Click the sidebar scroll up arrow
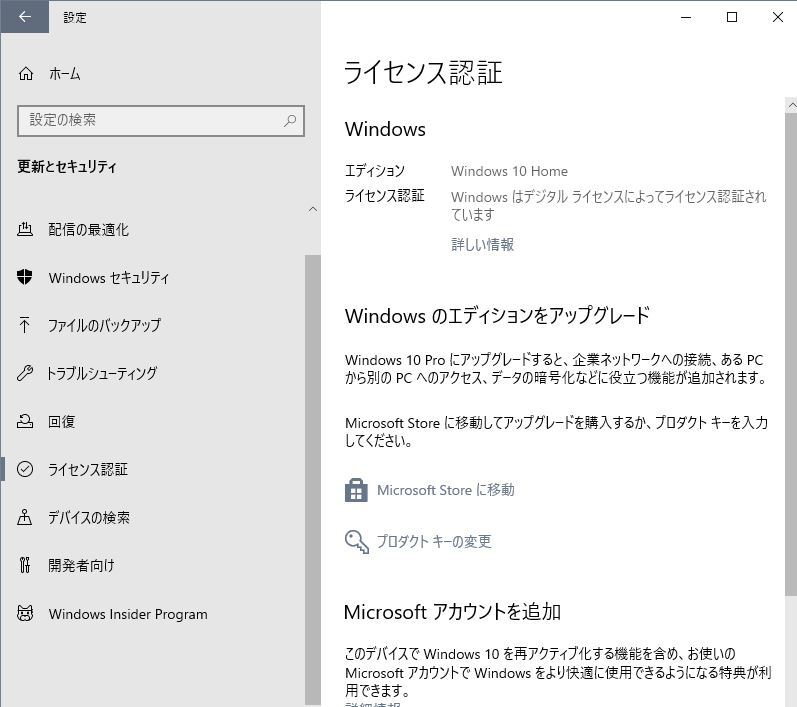The height and width of the screenshot is (707, 797). [313, 209]
